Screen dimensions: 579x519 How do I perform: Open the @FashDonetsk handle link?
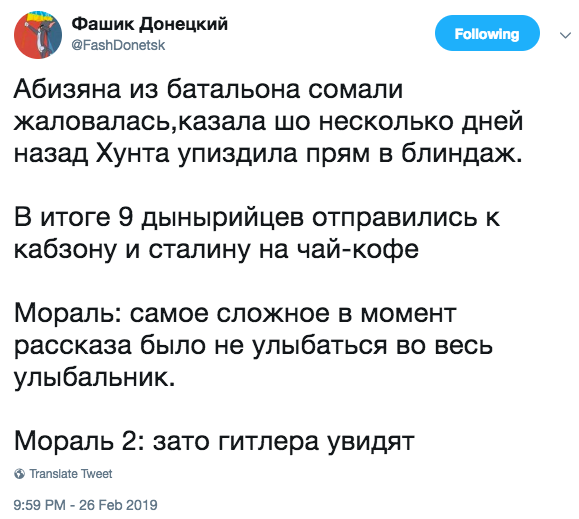(118, 45)
